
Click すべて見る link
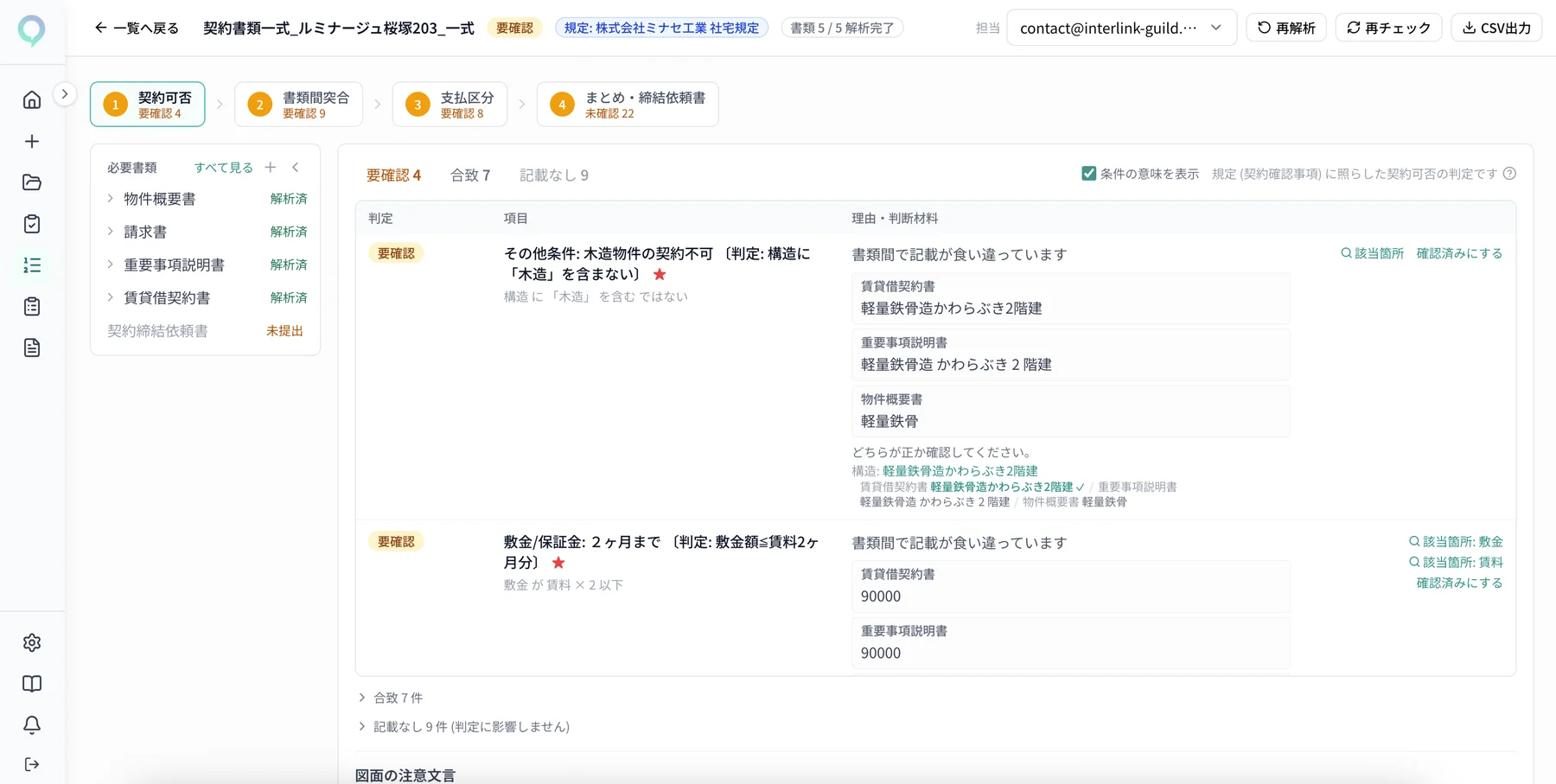(223, 168)
